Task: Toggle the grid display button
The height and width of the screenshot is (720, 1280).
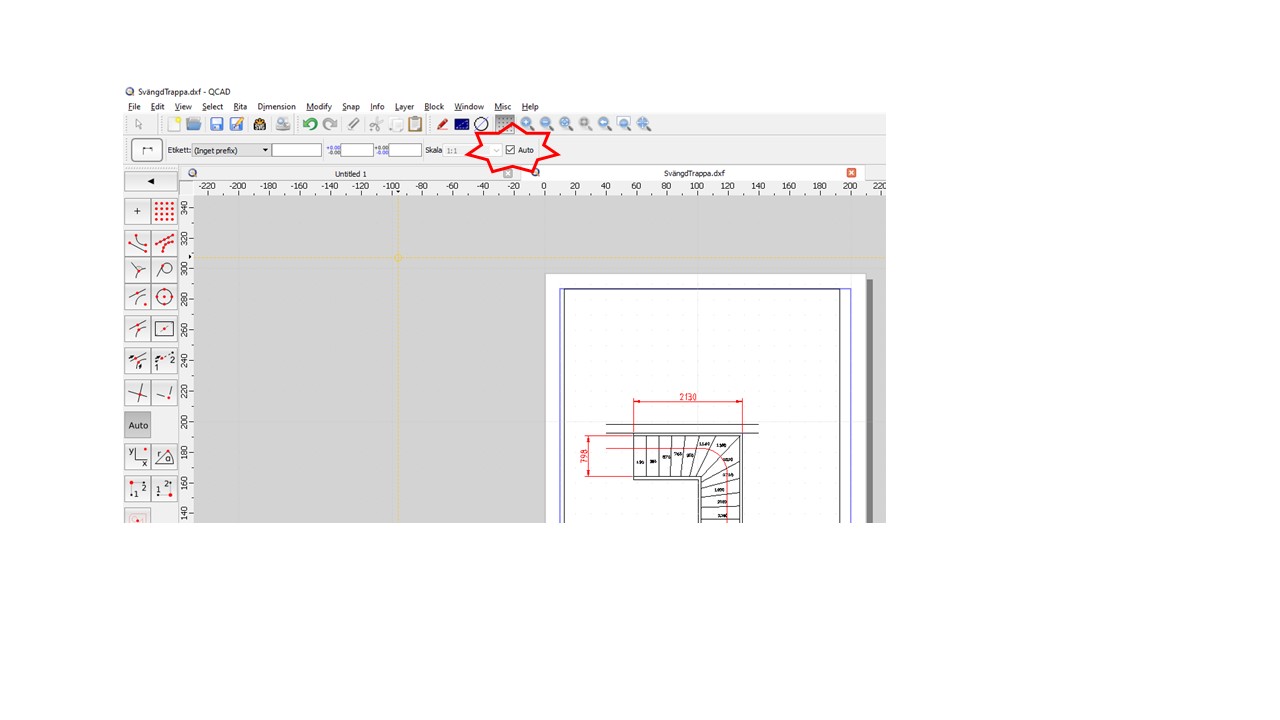Action: [x=505, y=124]
